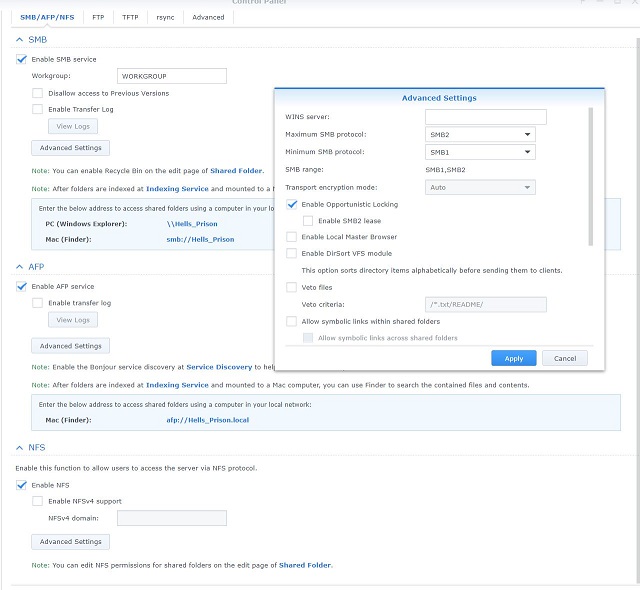Check Enable Local Master Browser

click(x=292, y=237)
